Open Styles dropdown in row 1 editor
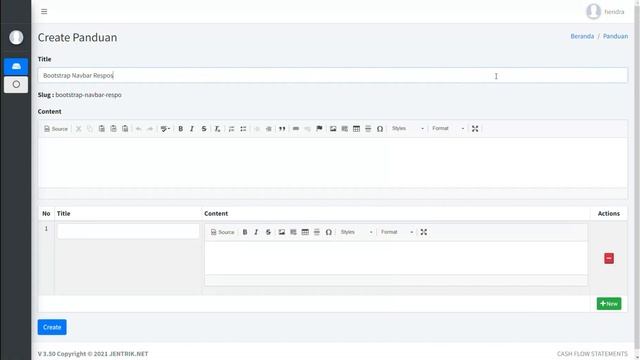This screenshot has width=640, height=360. click(x=356, y=232)
